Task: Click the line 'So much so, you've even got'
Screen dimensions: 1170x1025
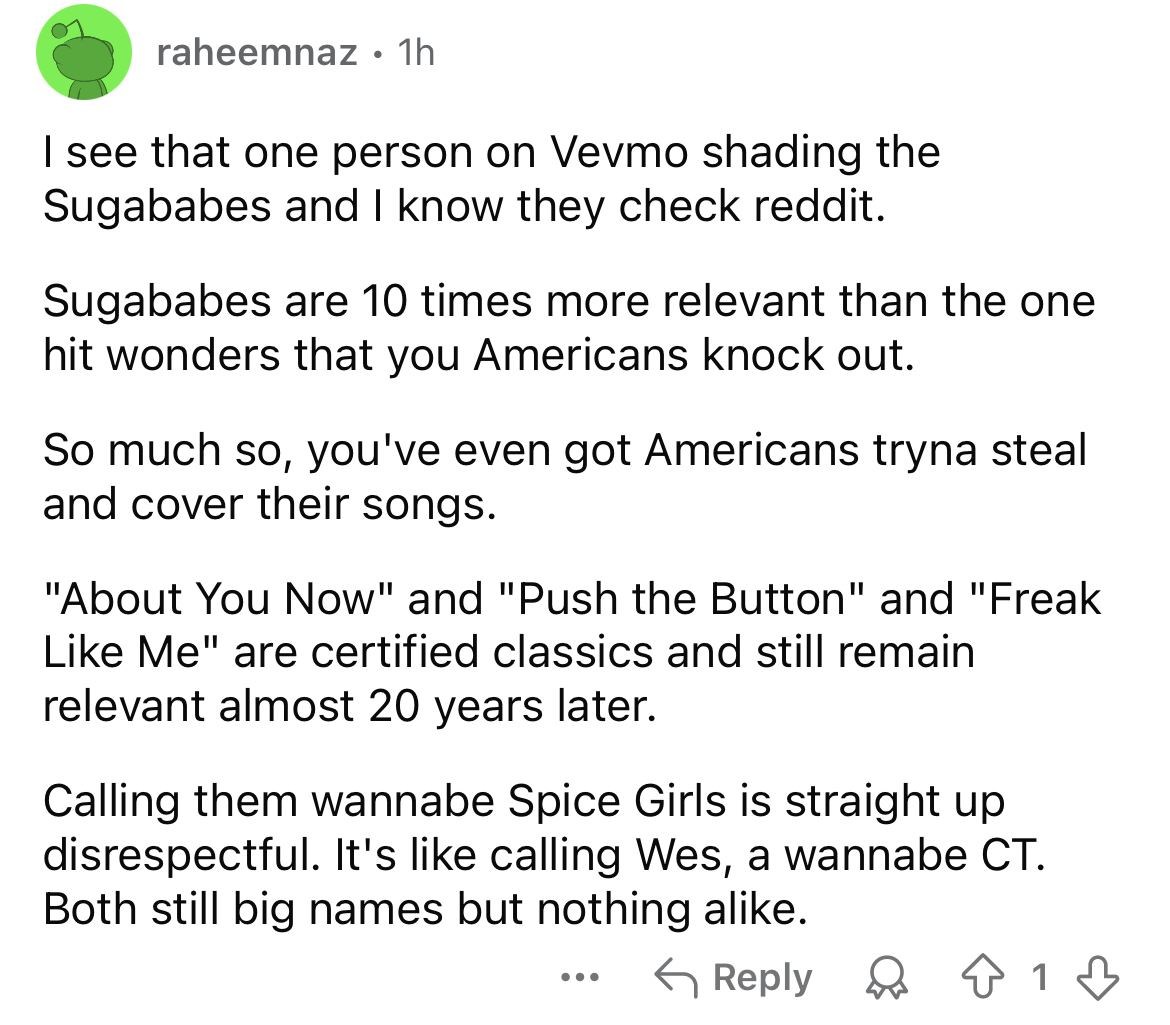Action: 564,451
